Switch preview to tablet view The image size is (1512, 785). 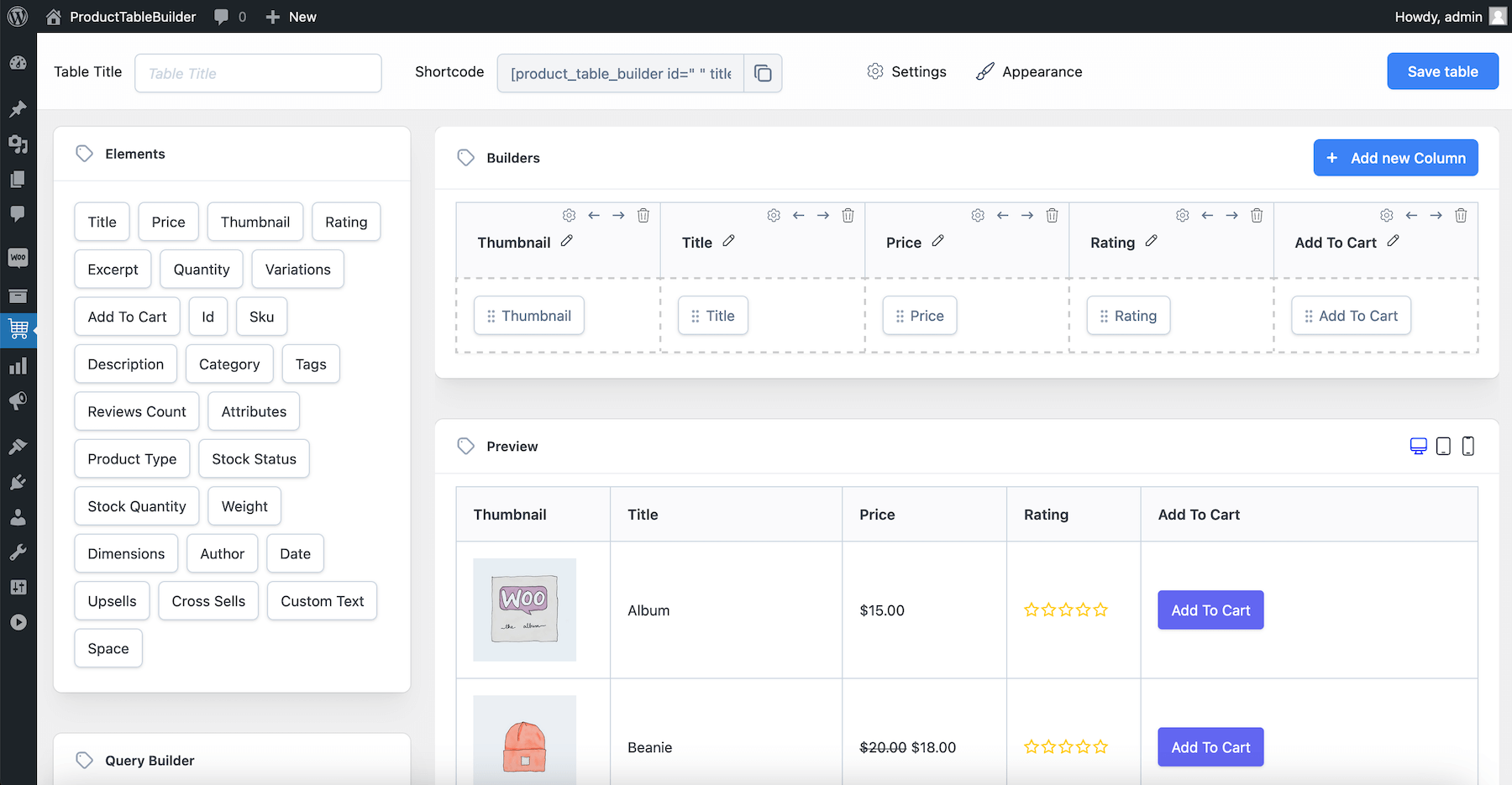click(x=1443, y=446)
